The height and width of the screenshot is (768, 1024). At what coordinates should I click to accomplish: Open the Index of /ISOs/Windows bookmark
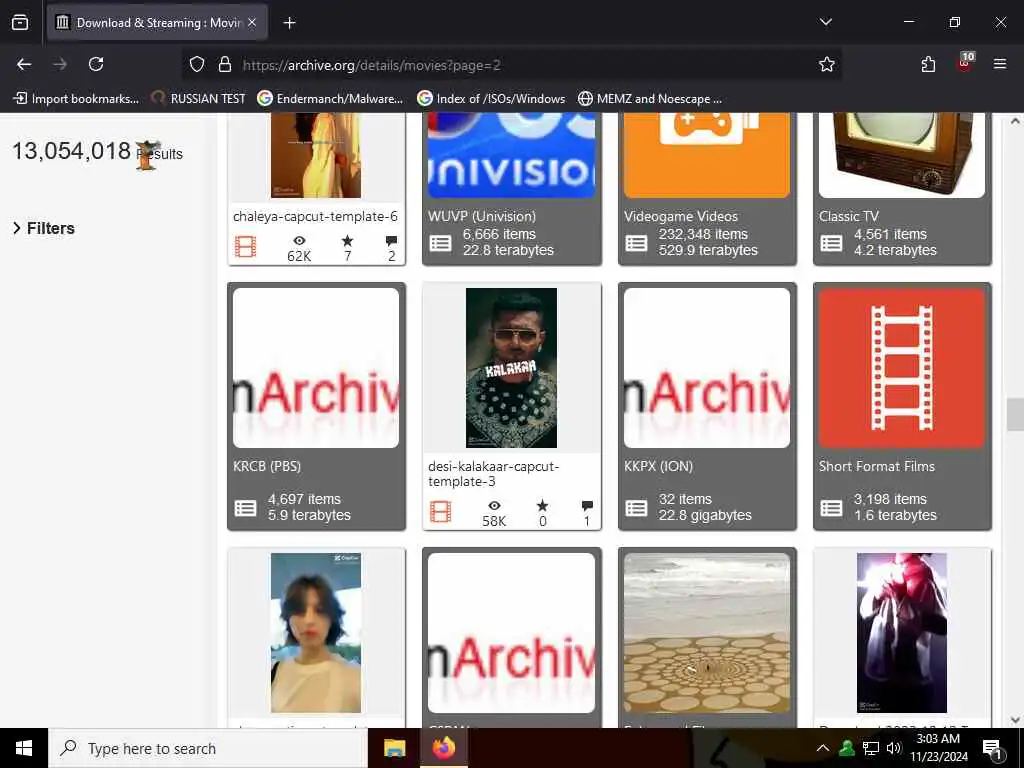point(490,99)
